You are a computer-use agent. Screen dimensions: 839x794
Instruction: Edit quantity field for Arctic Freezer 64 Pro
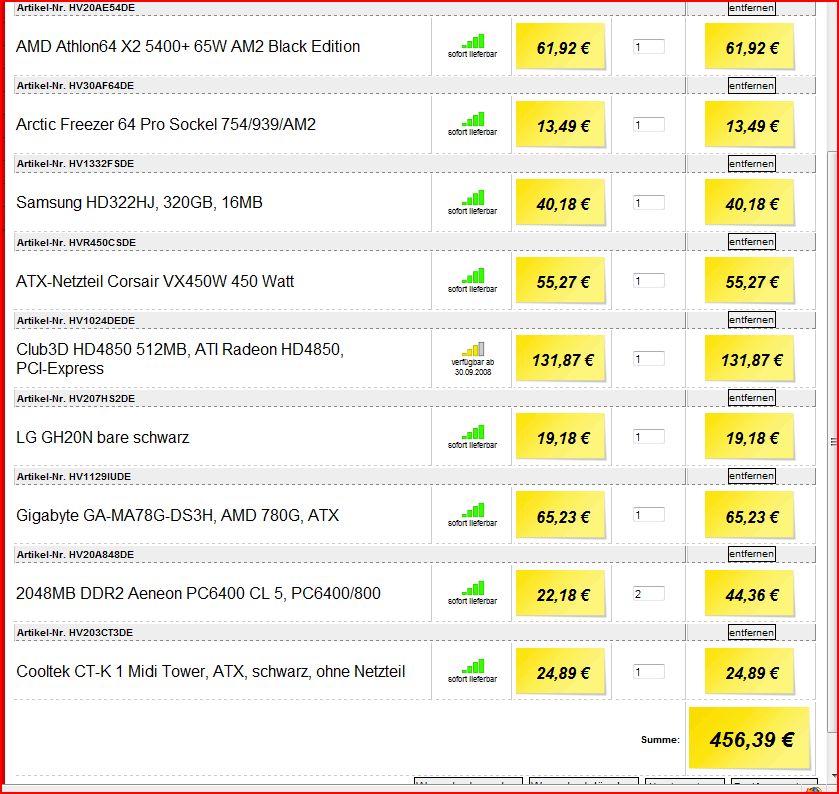pyautogui.click(x=649, y=125)
